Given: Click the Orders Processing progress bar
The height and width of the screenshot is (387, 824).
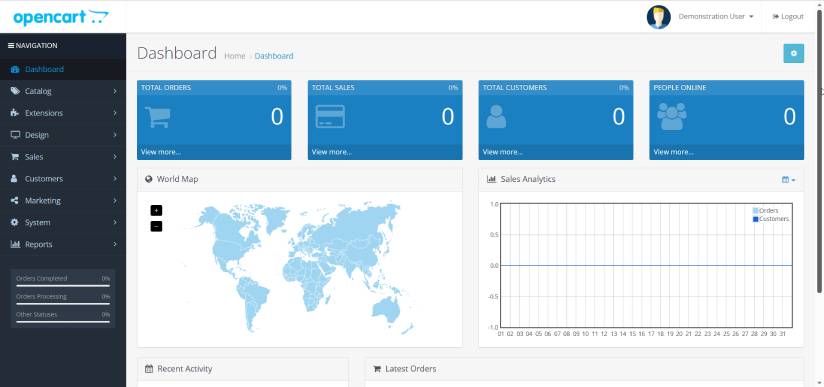Looking at the screenshot, I should 63,303.
